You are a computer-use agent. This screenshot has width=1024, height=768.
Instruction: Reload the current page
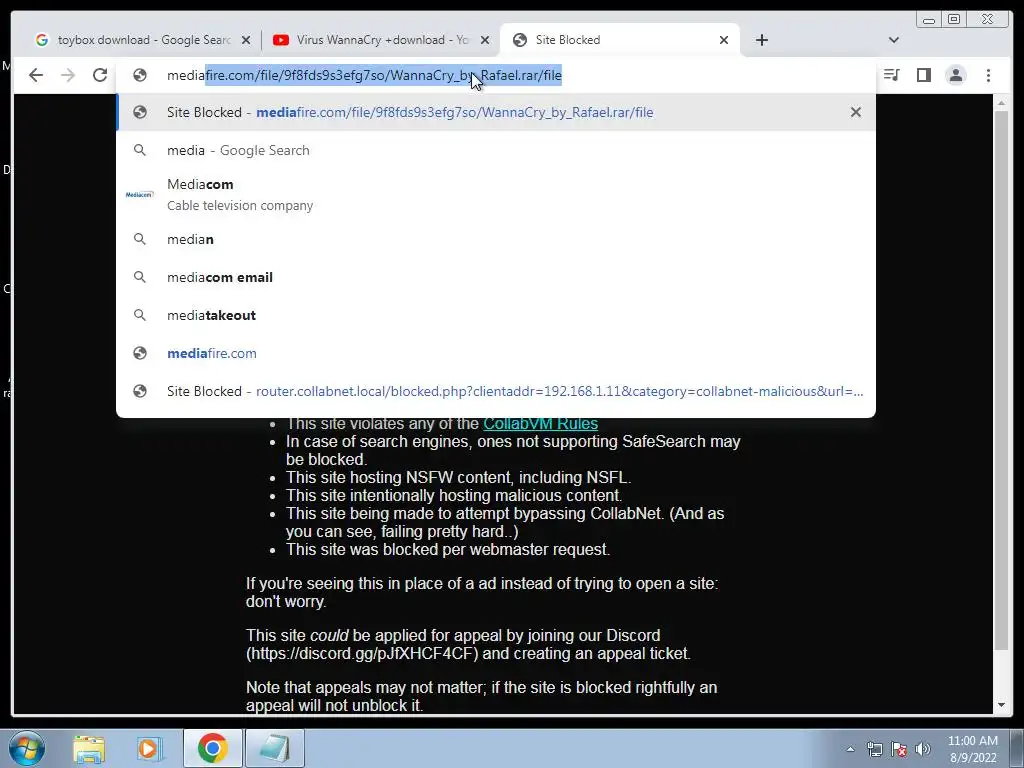tap(100, 75)
